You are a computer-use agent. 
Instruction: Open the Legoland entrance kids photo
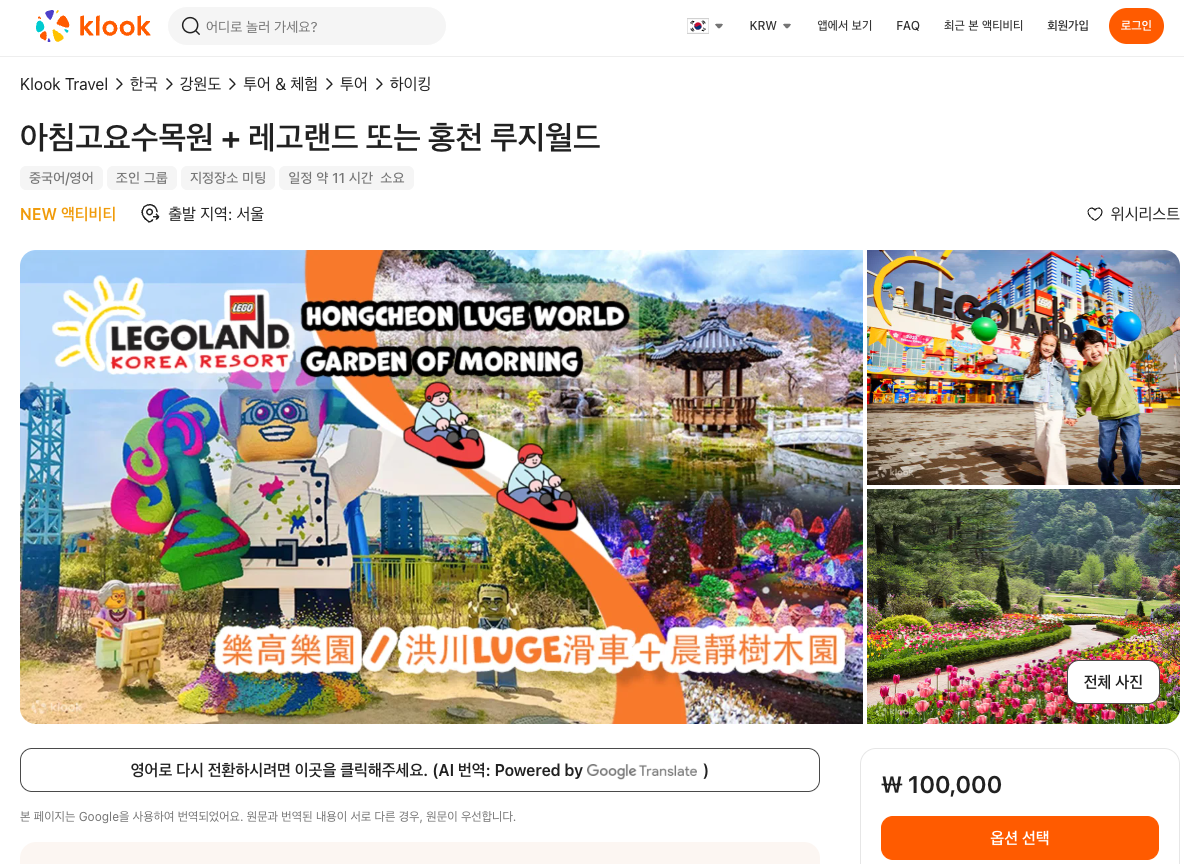pyautogui.click(x=1023, y=368)
